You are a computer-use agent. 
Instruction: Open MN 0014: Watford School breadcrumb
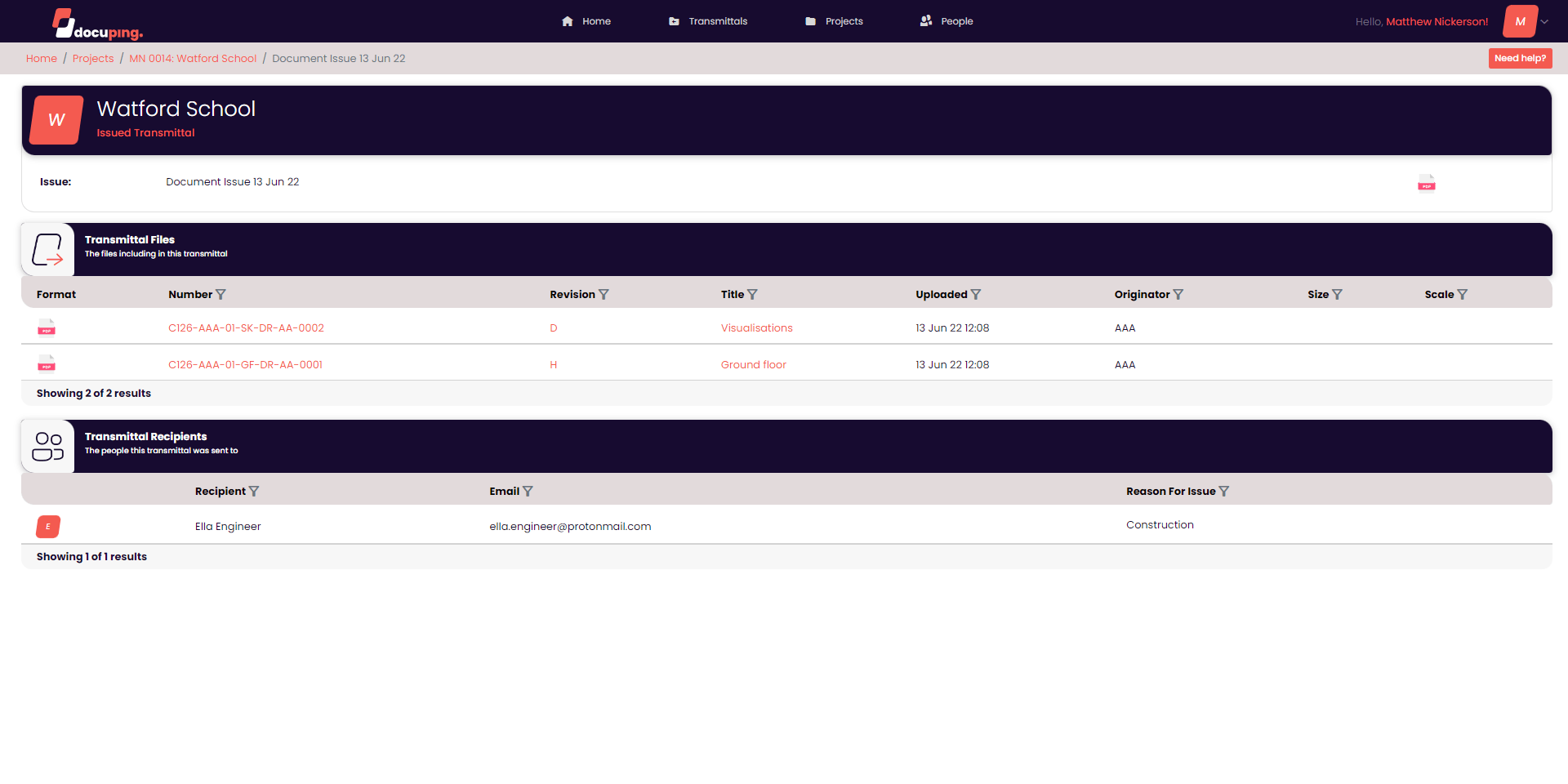pos(193,59)
